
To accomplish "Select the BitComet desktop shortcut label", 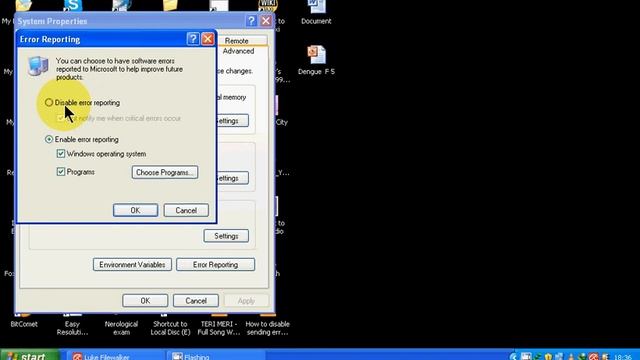I will tap(24, 324).
